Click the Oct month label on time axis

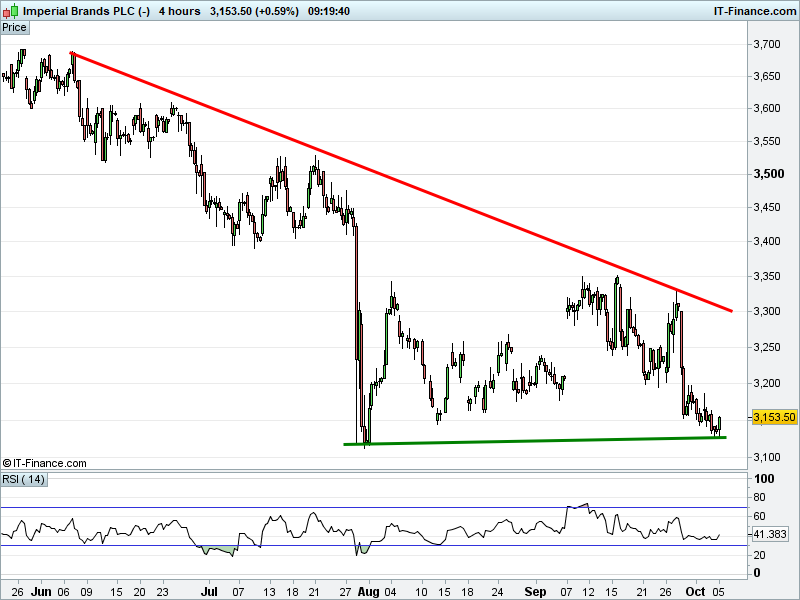695,592
